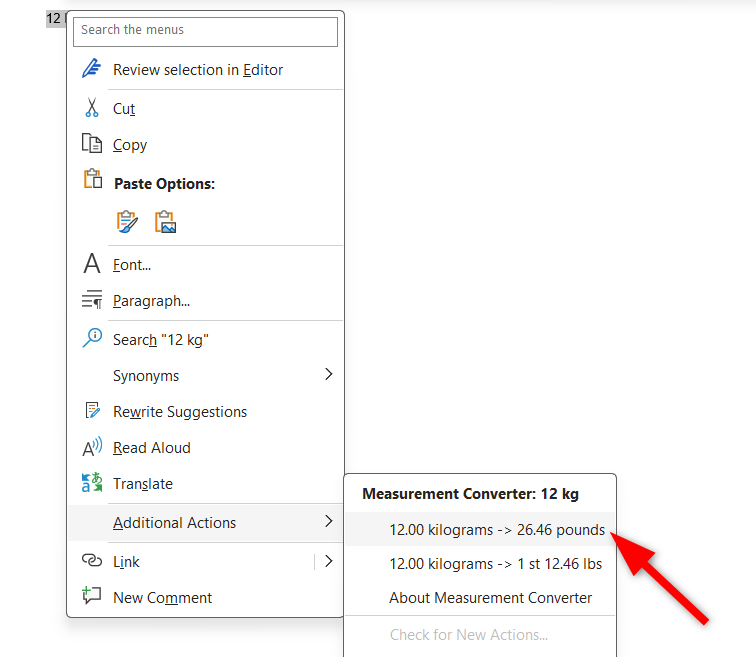
Task: Choose Review selection in Editor
Action: (x=198, y=70)
